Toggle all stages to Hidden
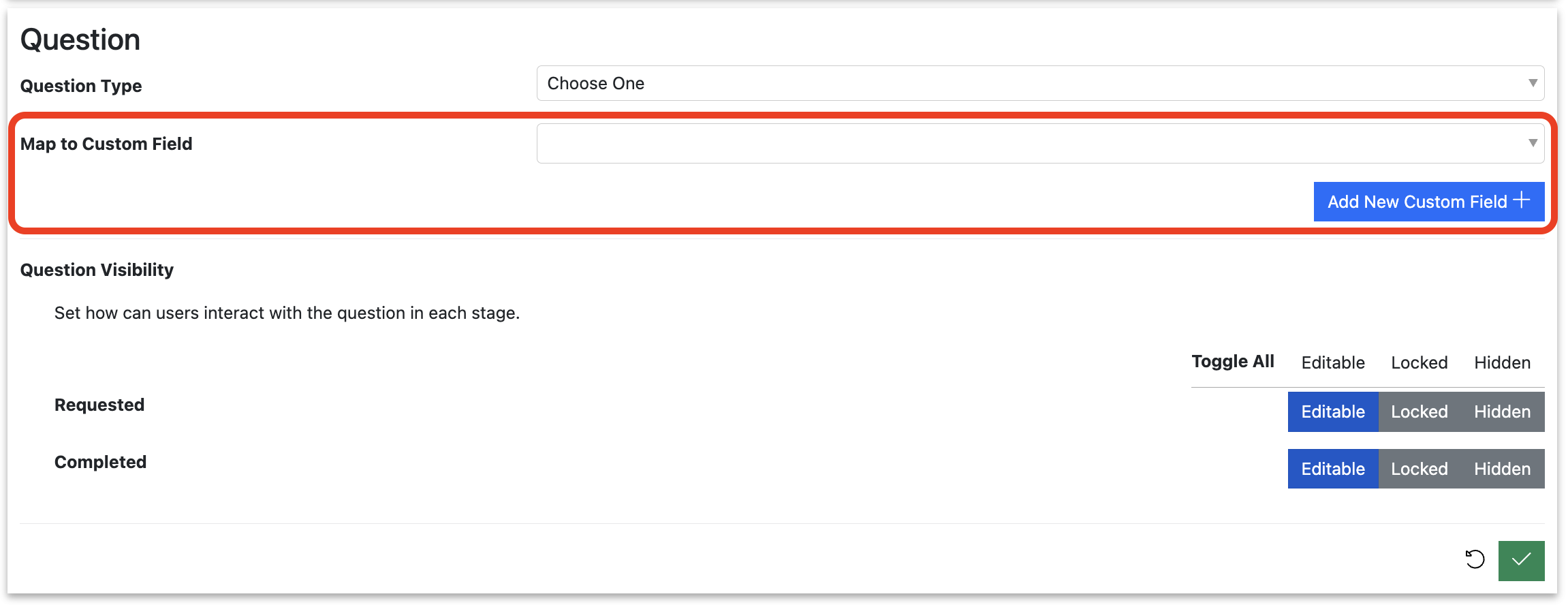 [1502, 362]
